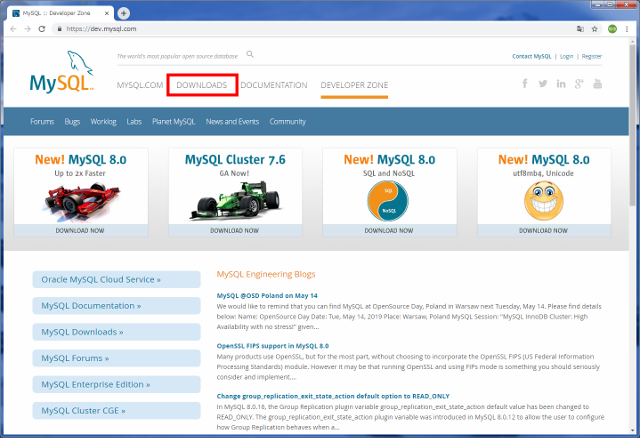Open a new browser tab
640x438 pixels.
(x=123, y=13)
